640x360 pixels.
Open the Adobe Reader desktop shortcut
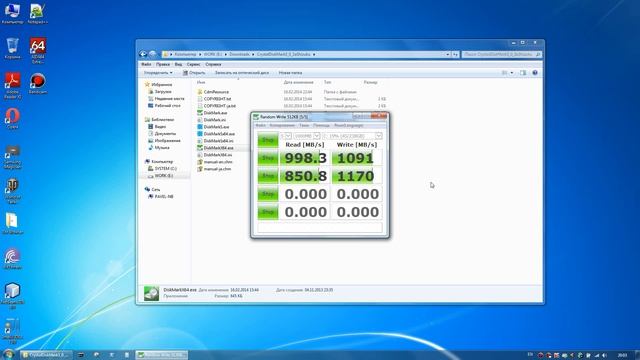12,85
